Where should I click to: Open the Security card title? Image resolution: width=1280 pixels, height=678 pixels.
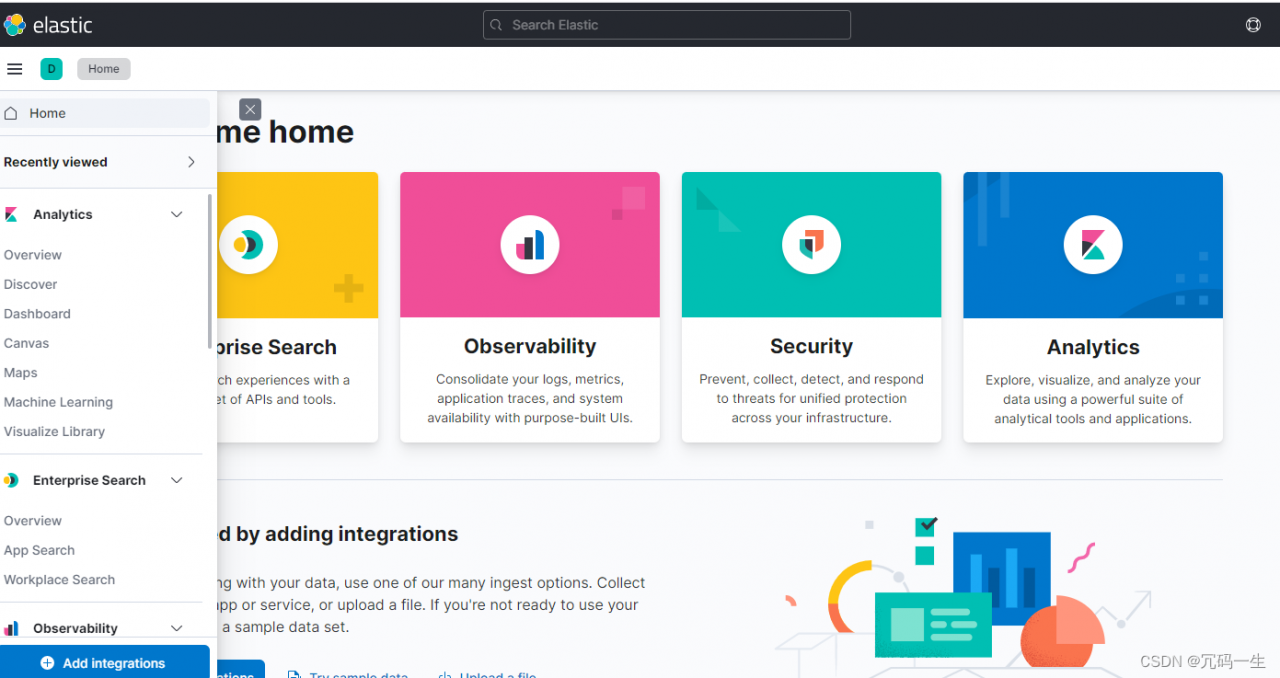coord(811,346)
